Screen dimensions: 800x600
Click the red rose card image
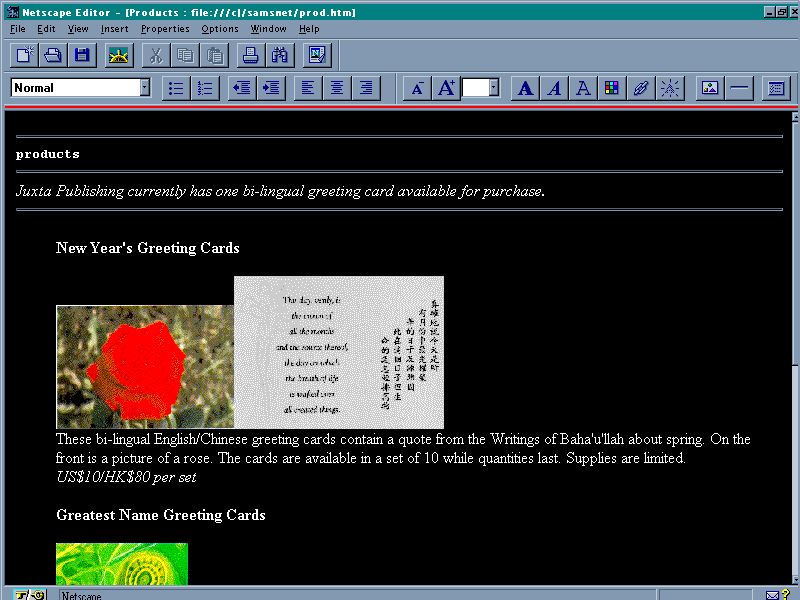145,367
